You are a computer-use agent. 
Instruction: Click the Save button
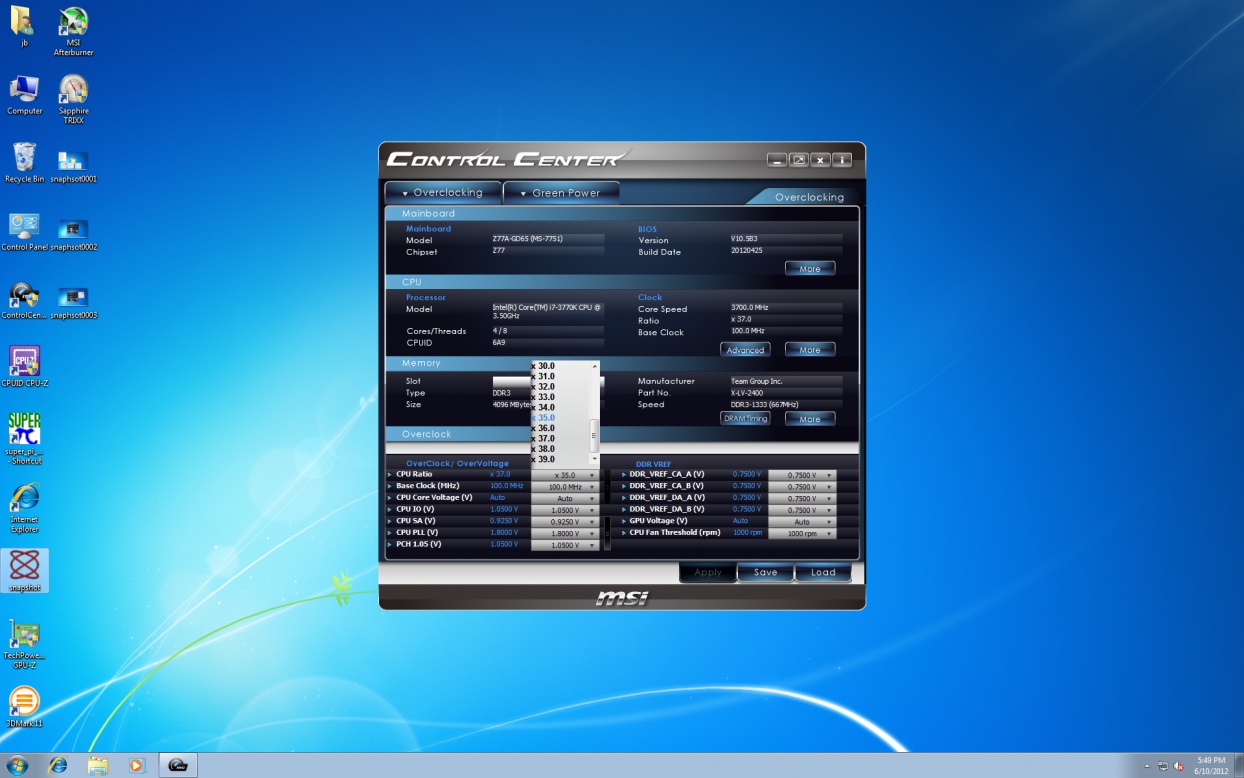[x=765, y=572]
